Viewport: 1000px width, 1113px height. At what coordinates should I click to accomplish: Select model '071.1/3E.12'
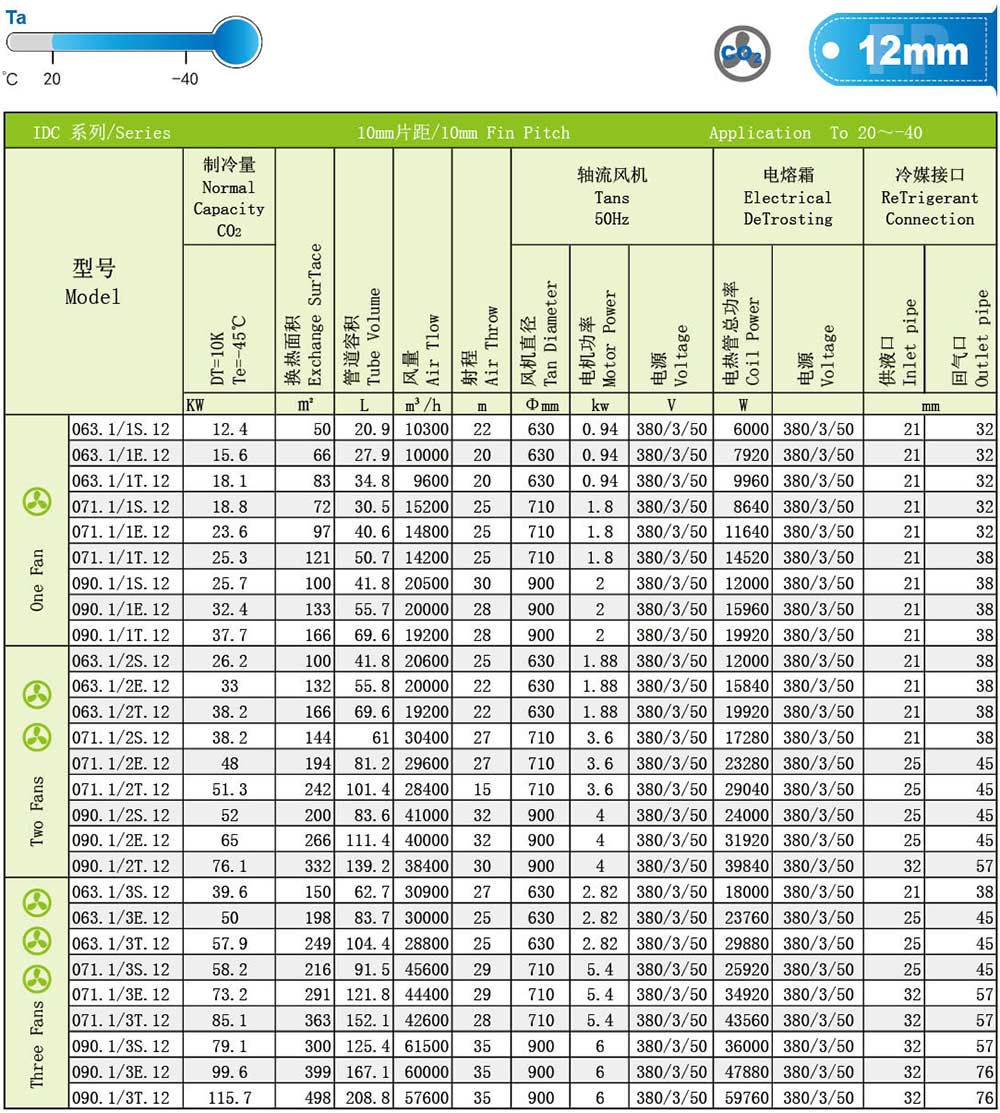[x=121, y=994]
